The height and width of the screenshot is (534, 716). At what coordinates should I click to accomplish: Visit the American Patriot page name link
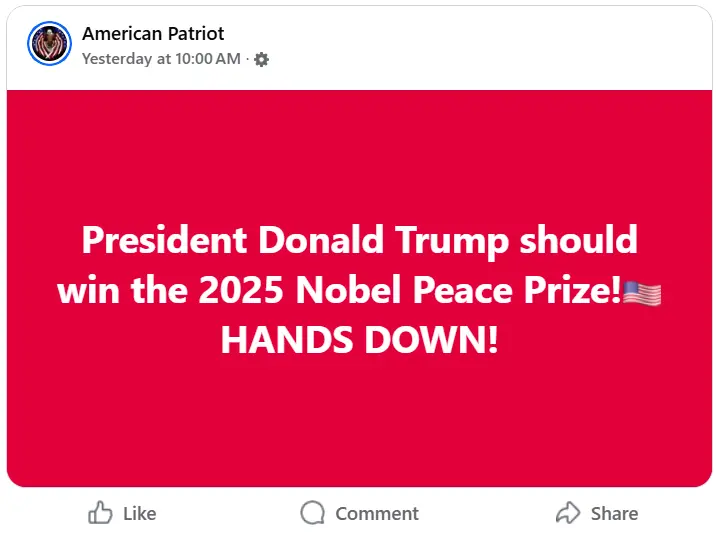(x=153, y=34)
